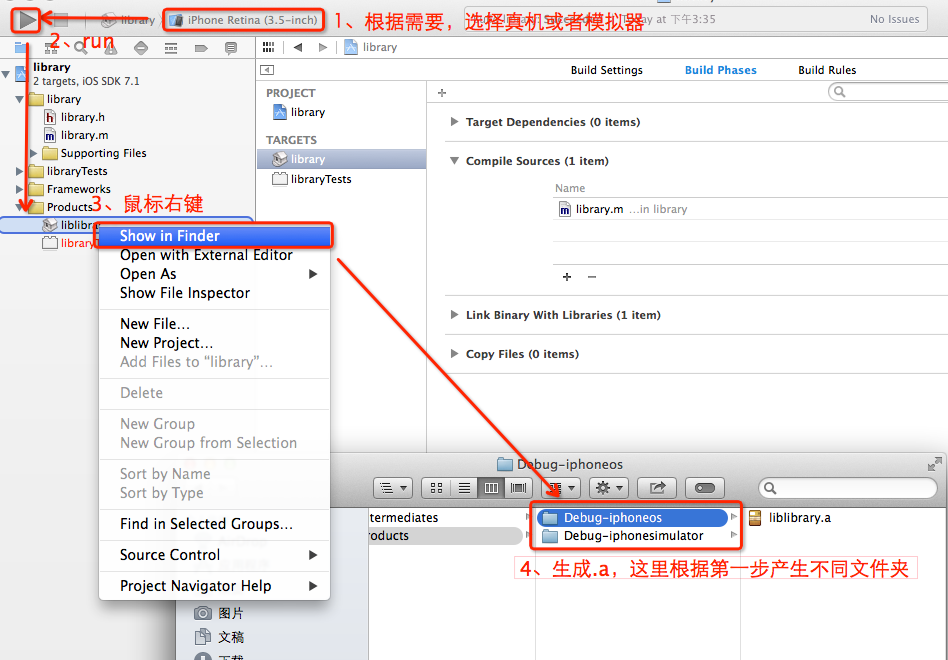Switch Finder to list view

click(x=463, y=488)
